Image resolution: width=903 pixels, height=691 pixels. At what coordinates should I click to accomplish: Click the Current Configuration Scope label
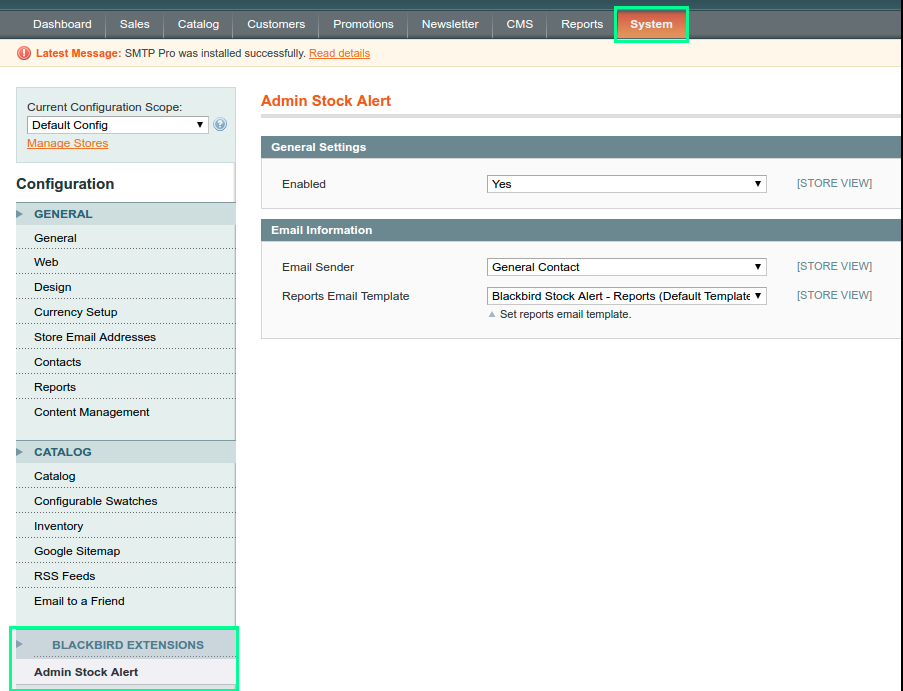point(104,107)
